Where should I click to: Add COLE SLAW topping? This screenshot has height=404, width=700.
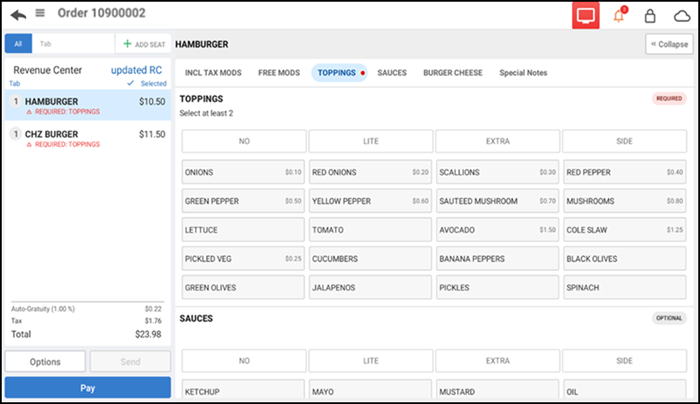tap(625, 230)
